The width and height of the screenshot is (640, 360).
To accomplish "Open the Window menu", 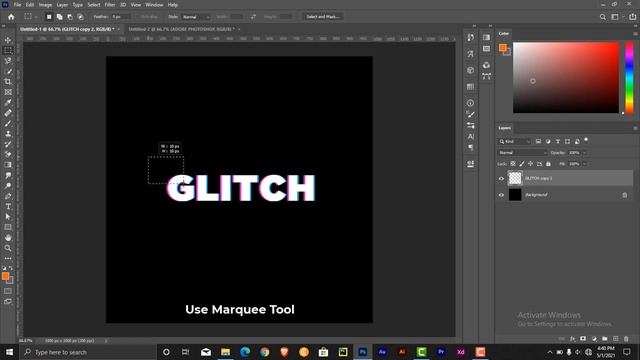I will [154, 5].
